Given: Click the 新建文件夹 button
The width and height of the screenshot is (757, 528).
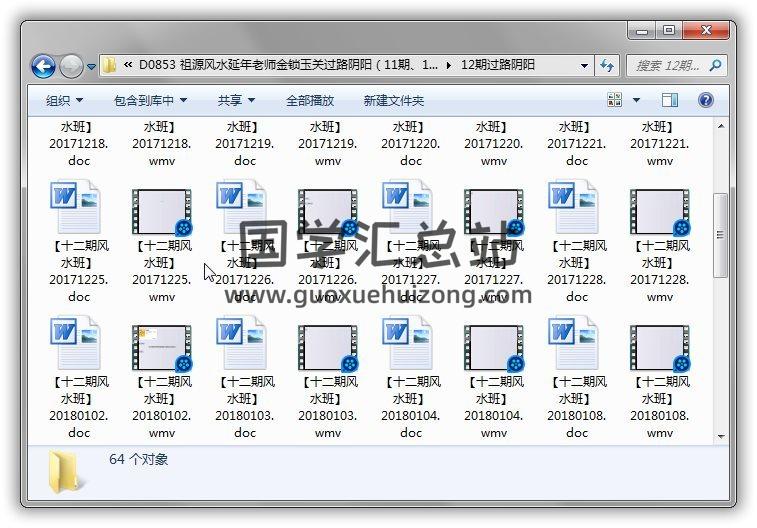Looking at the screenshot, I should (x=393, y=100).
